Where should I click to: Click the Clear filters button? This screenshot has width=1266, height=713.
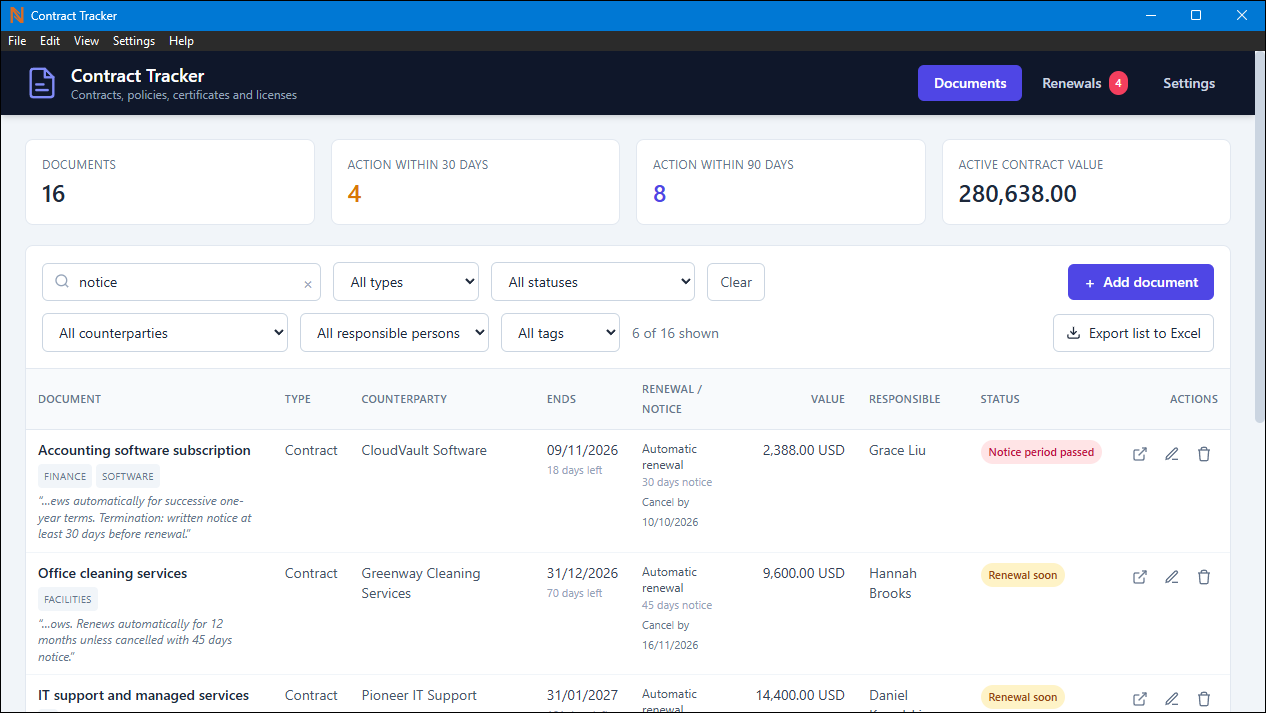point(736,282)
